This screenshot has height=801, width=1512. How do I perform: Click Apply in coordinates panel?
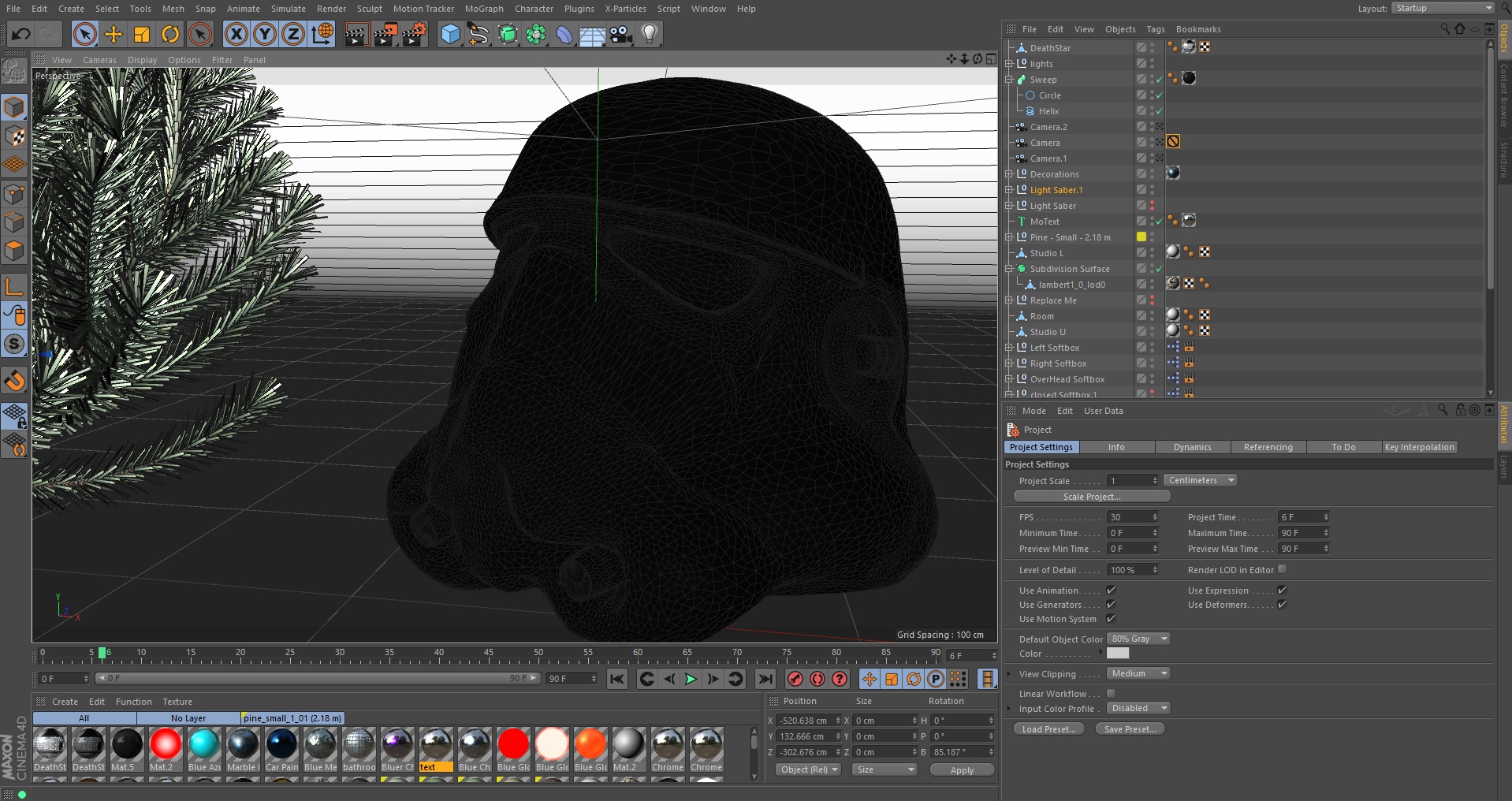pyautogui.click(x=962, y=770)
